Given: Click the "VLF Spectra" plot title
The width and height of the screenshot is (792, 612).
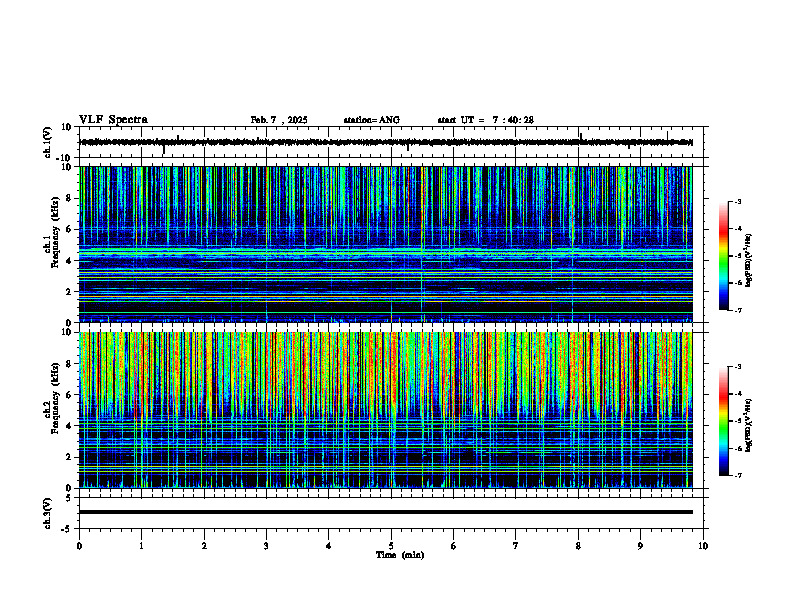Looking at the screenshot, I should [113, 120].
